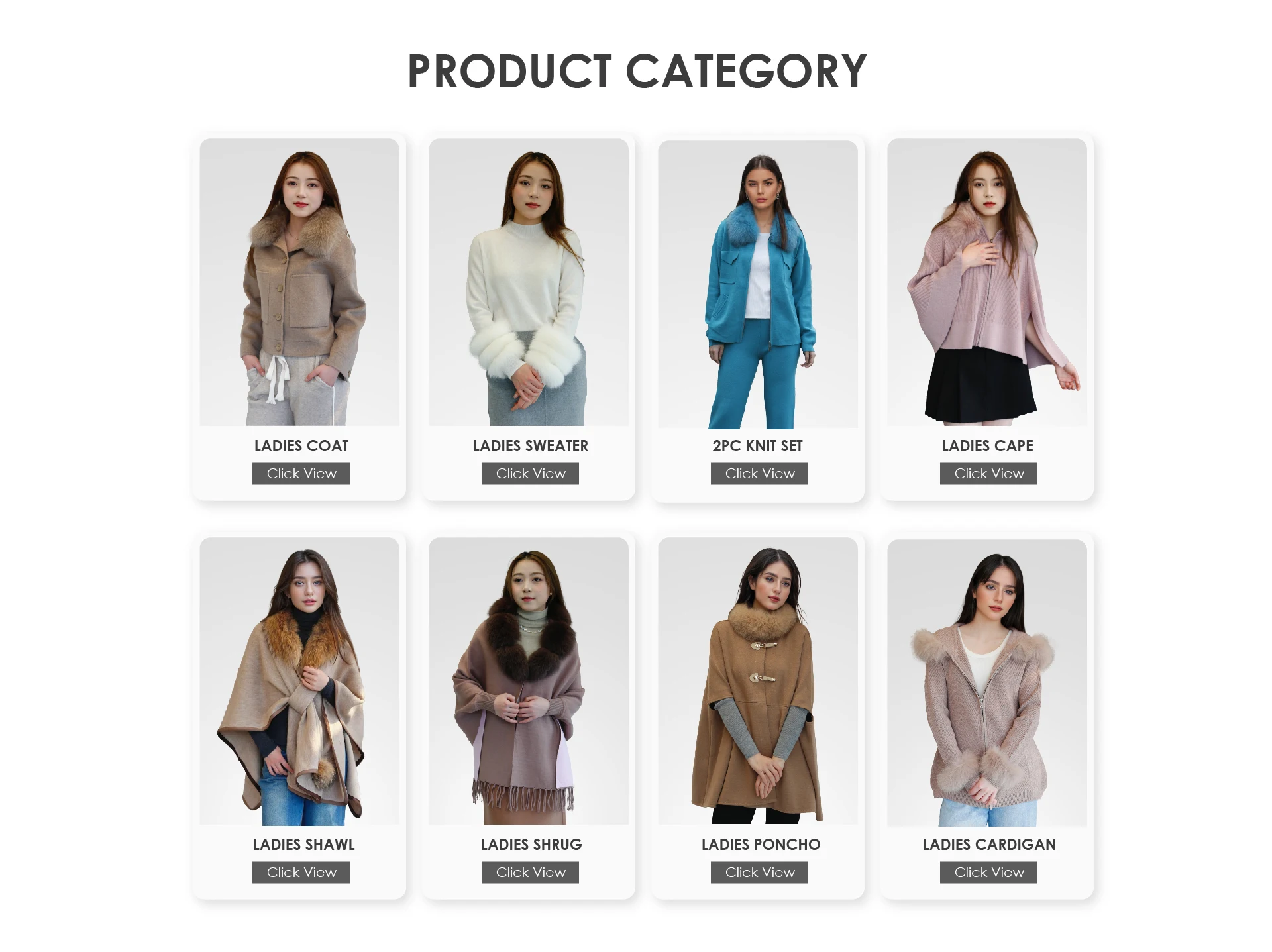The image size is (1272, 952).
Task: Open the Ladies Coat product photo
Action: click(299, 282)
